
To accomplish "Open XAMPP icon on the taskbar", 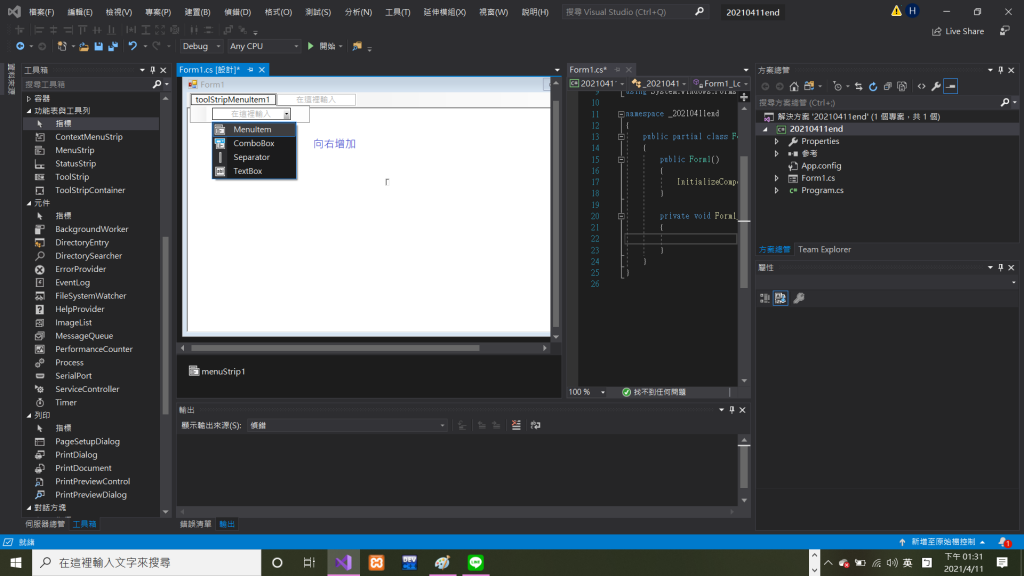I will coord(377,562).
